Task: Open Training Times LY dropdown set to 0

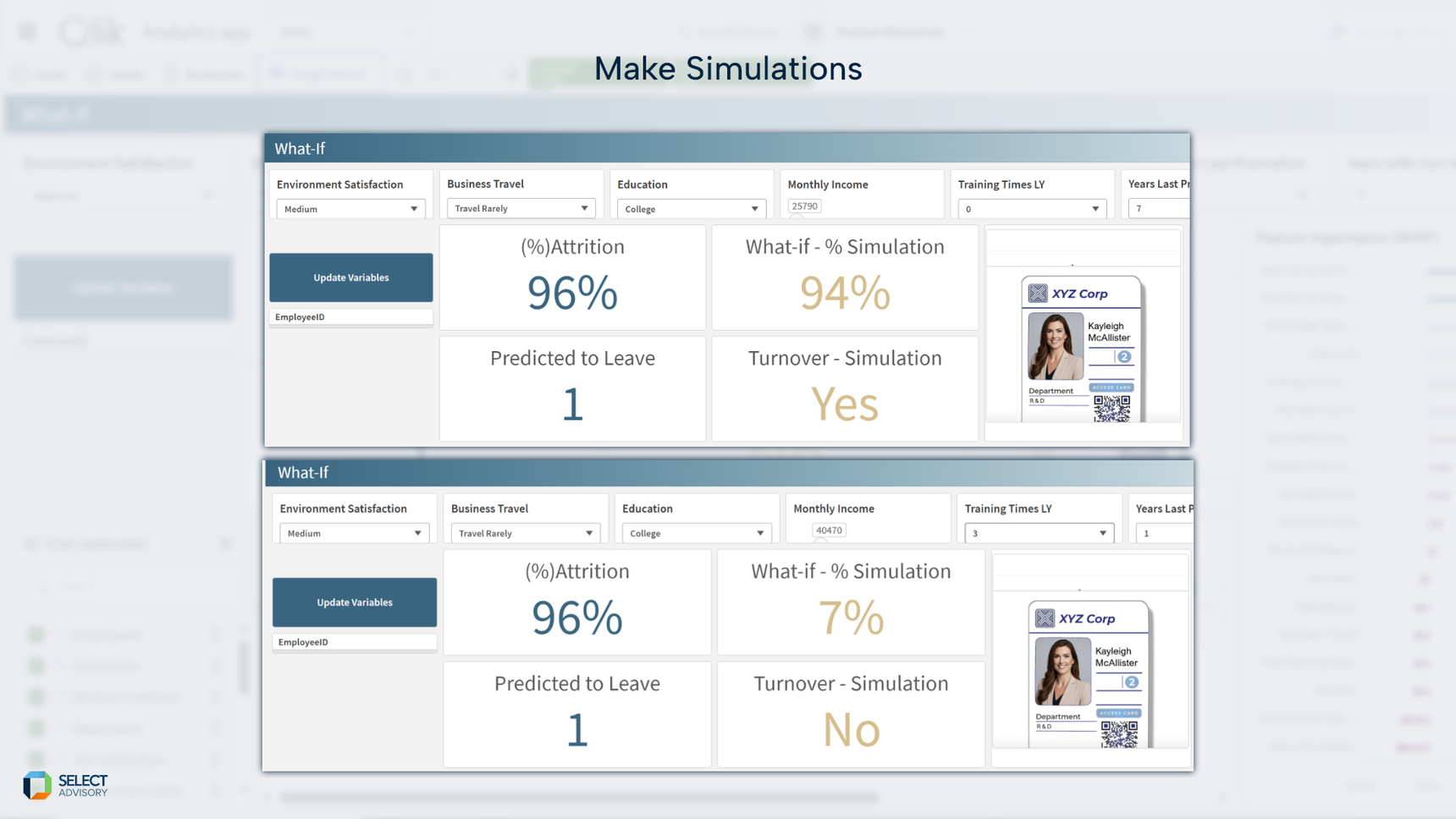Action: (1032, 209)
